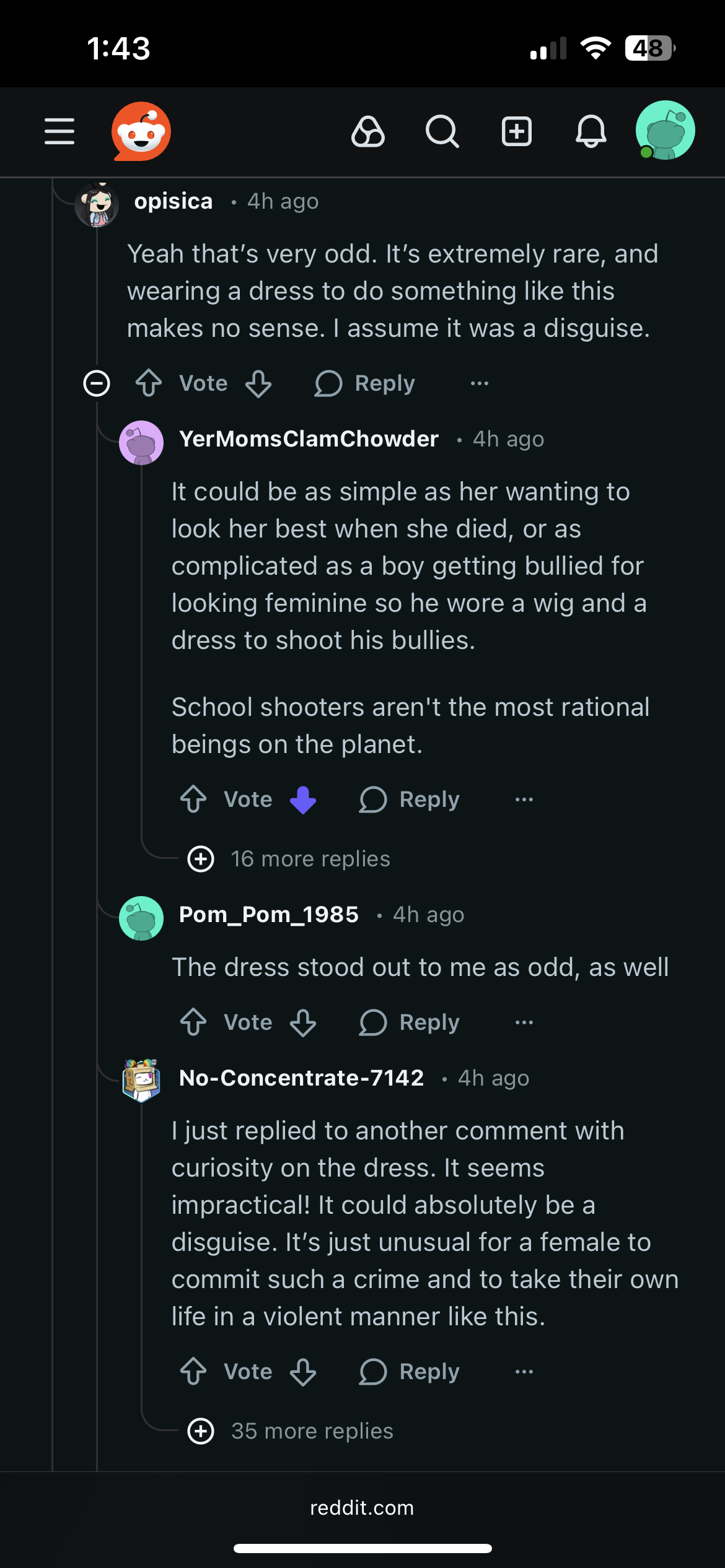Screen dimensions: 725x1568
Task: Open Reddit Answers icon in header
Action: coord(368,131)
